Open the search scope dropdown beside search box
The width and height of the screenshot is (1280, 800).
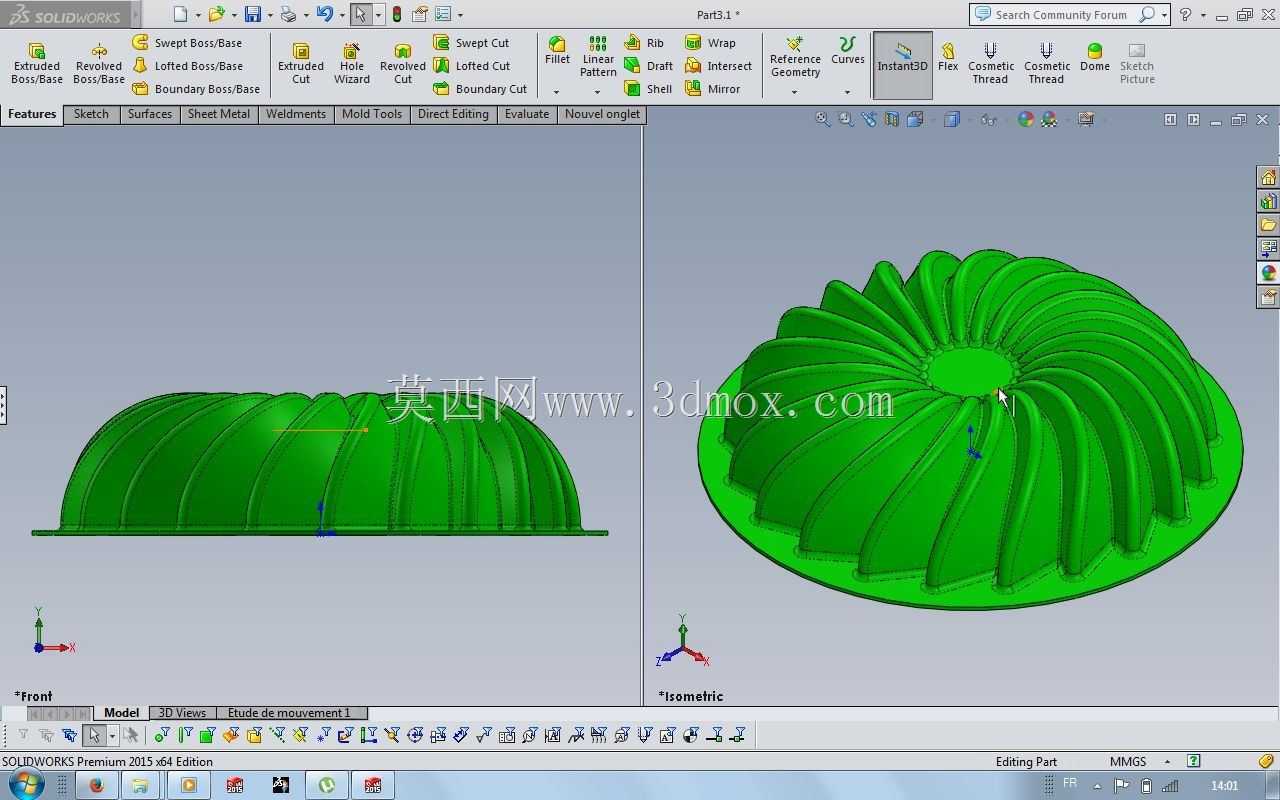pyautogui.click(x=1165, y=15)
